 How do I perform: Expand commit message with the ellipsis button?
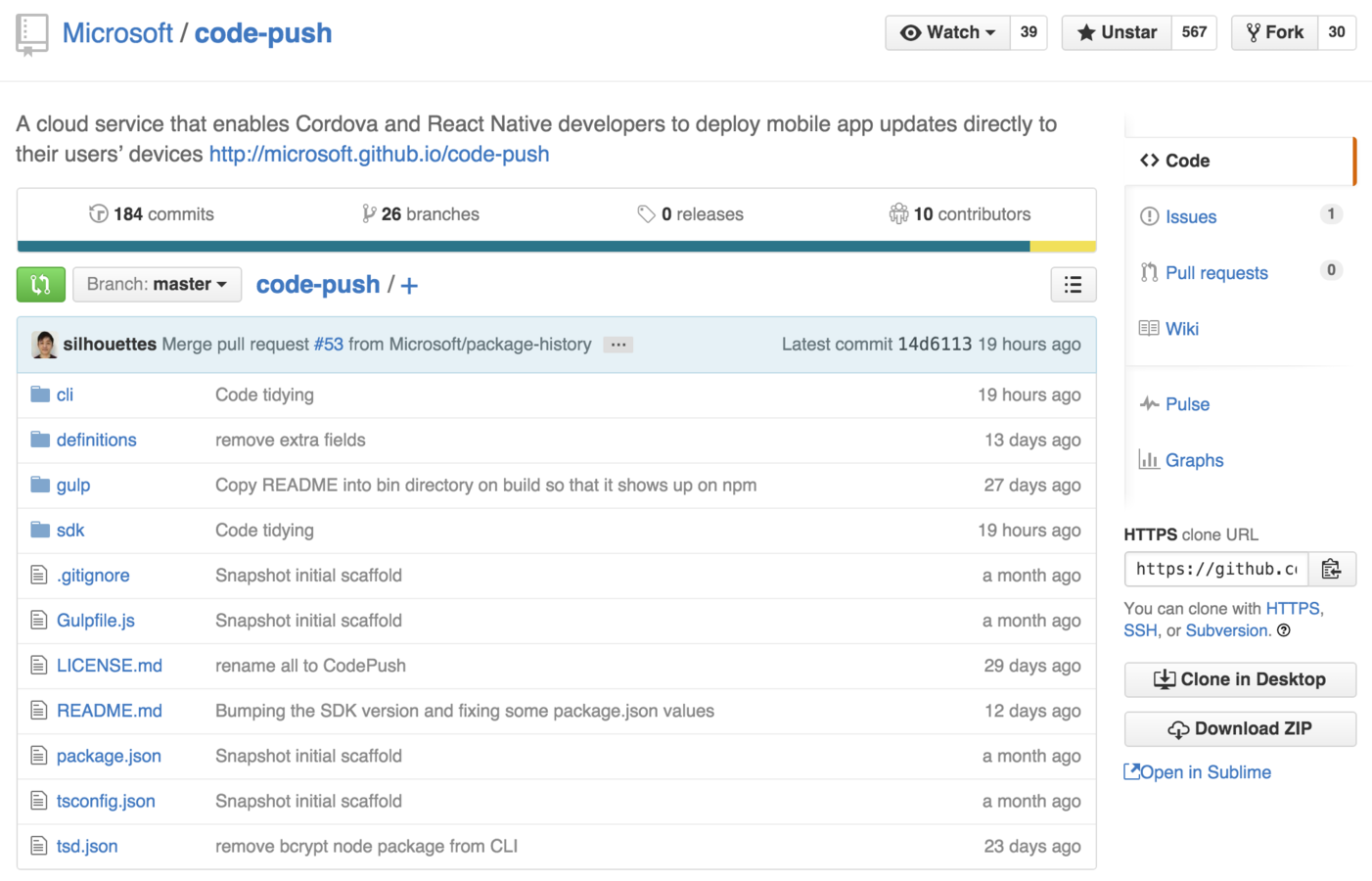click(618, 345)
